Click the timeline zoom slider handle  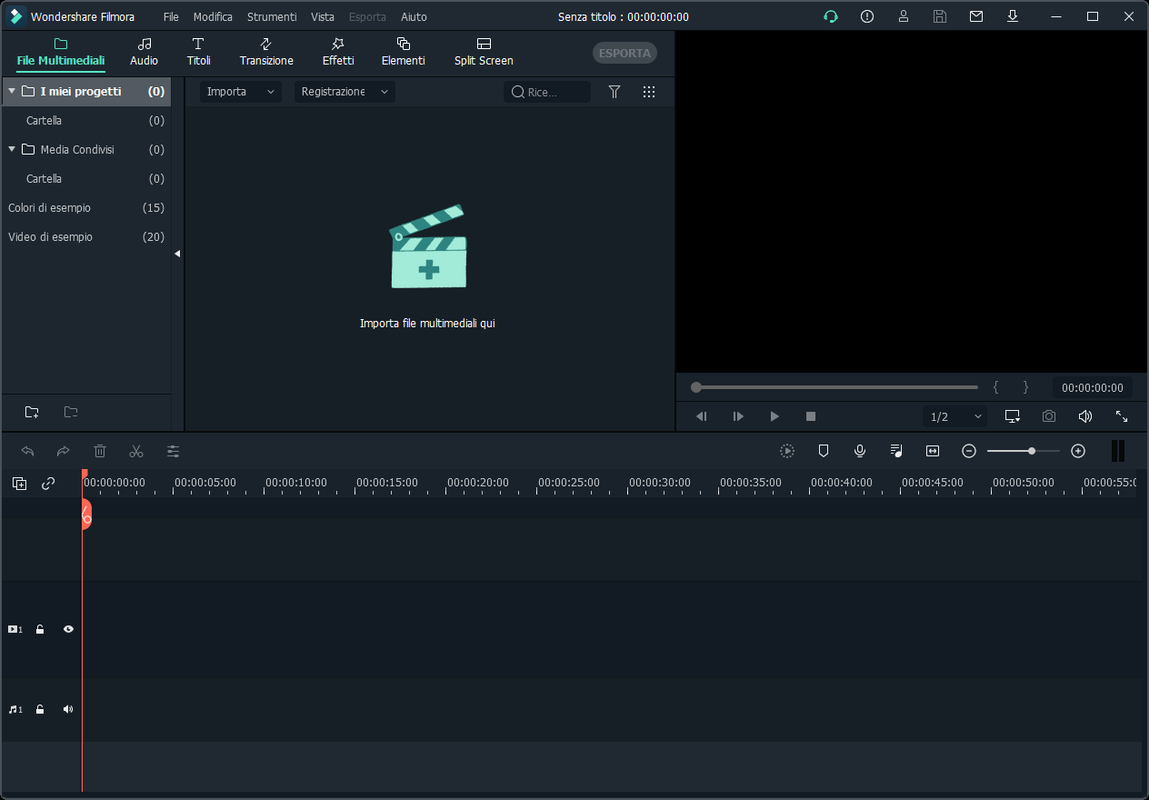[1032, 451]
